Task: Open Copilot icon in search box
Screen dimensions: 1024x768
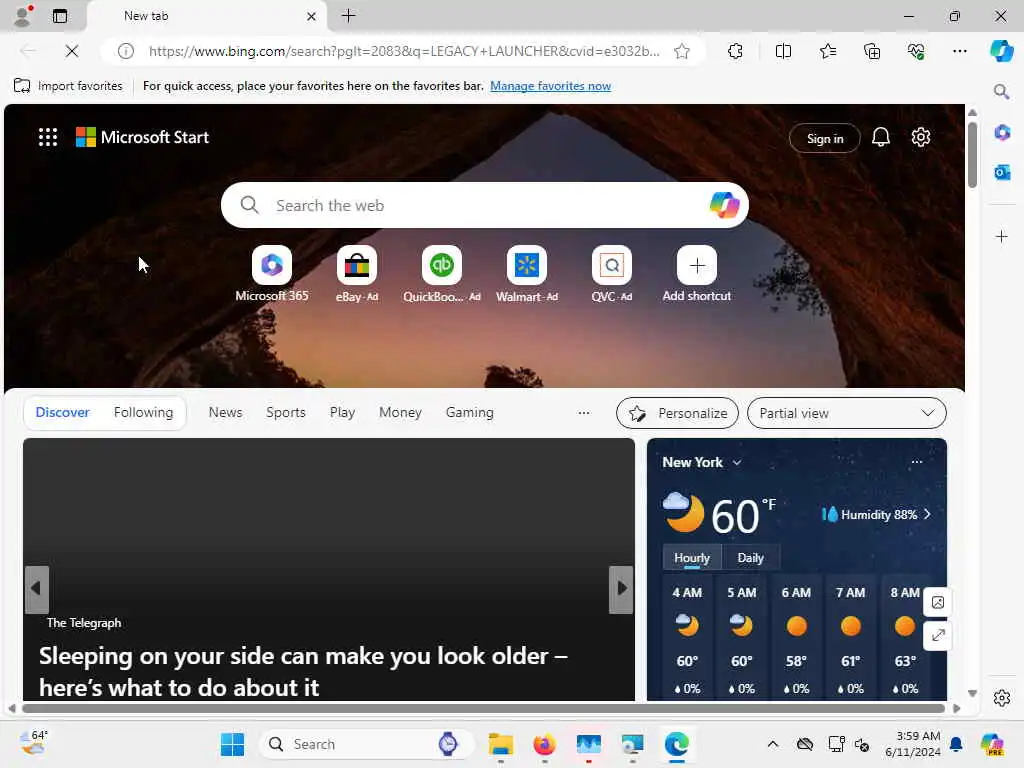Action: [724, 205]
